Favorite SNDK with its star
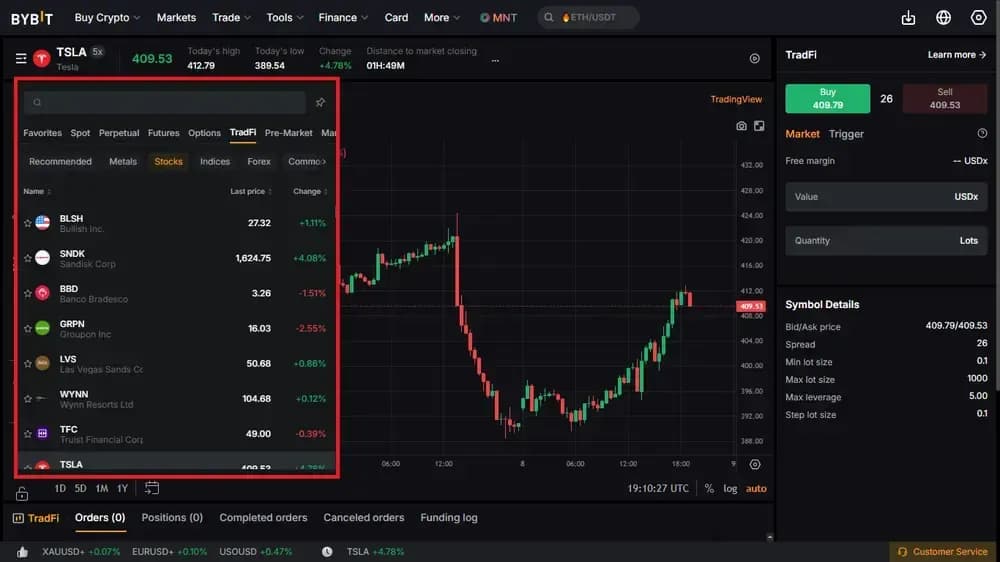1000x562 pixels. pos(27,258)
